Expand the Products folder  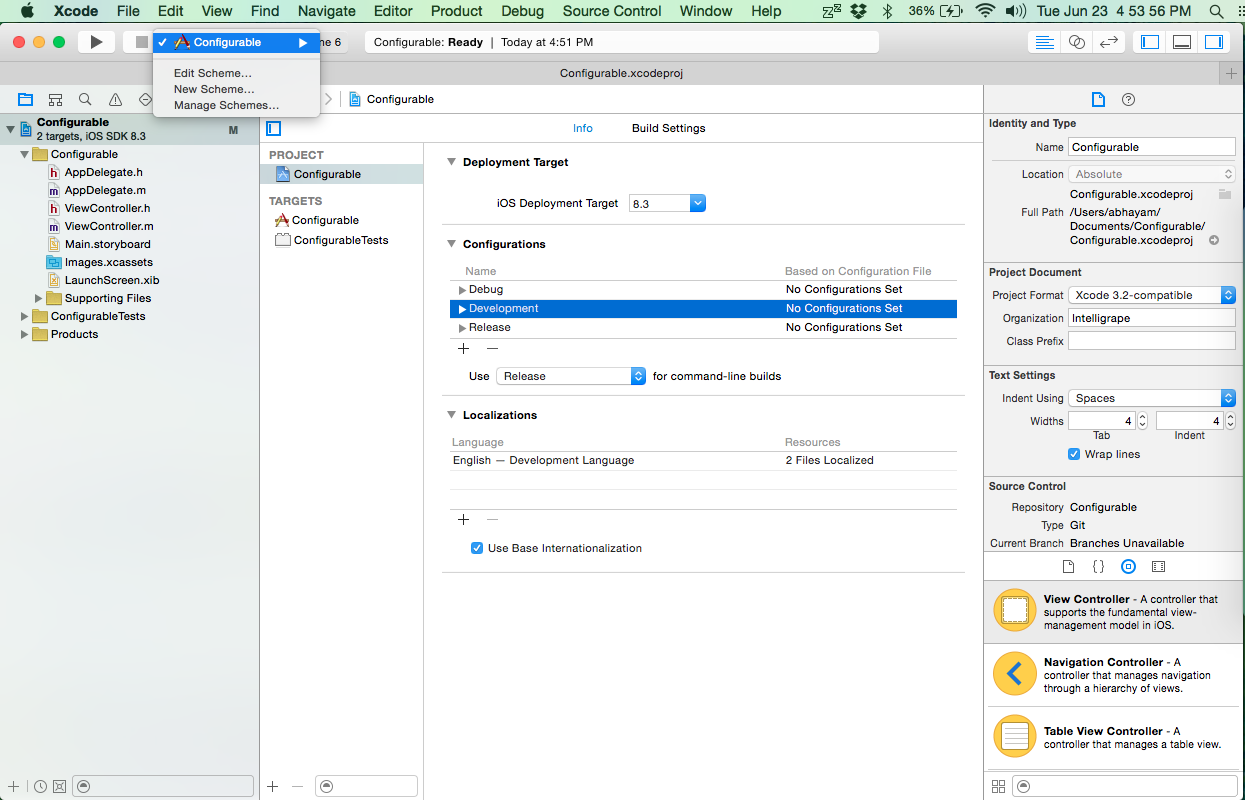point(25,334)
